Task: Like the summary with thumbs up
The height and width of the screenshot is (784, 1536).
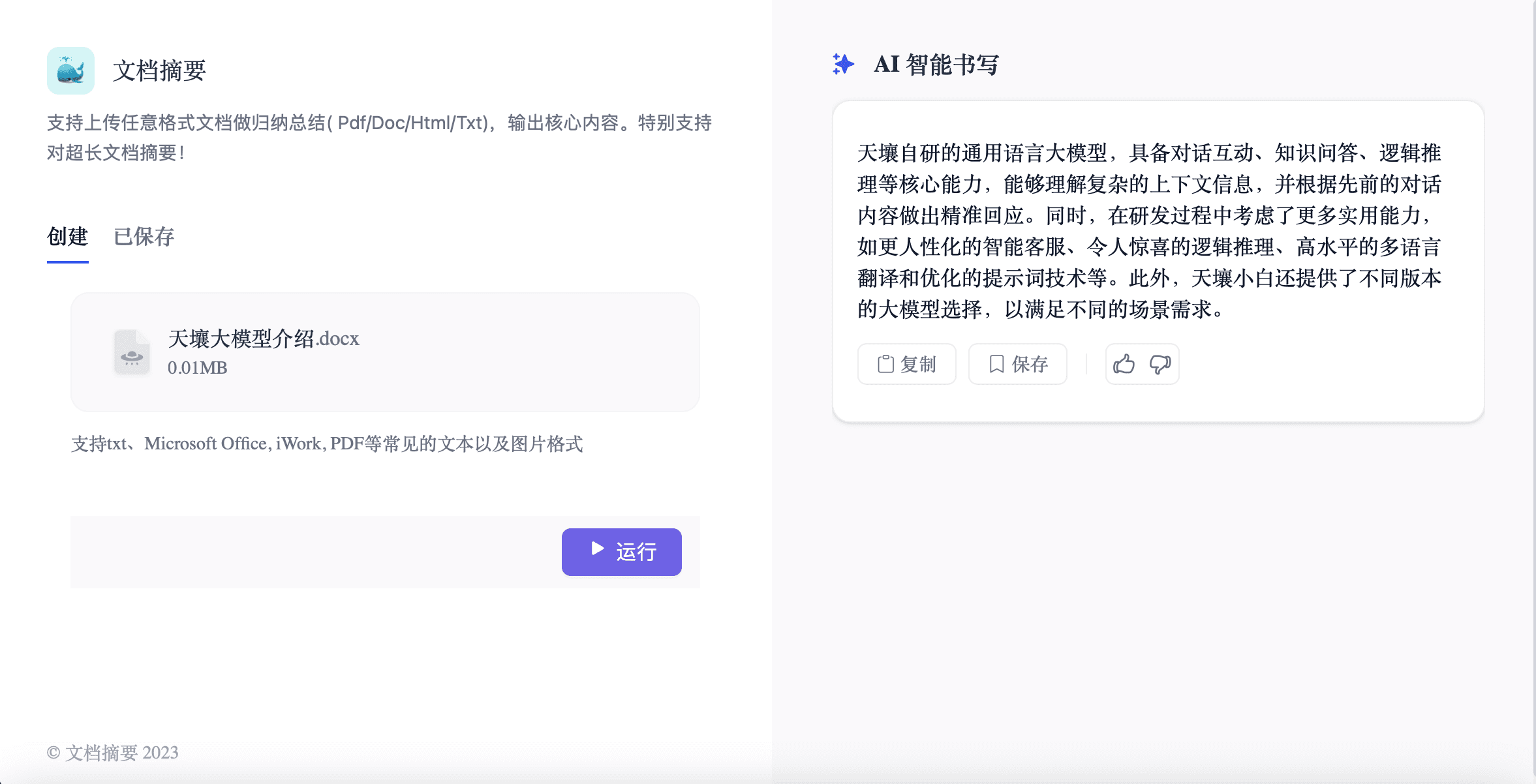Action: (1124, 364)
